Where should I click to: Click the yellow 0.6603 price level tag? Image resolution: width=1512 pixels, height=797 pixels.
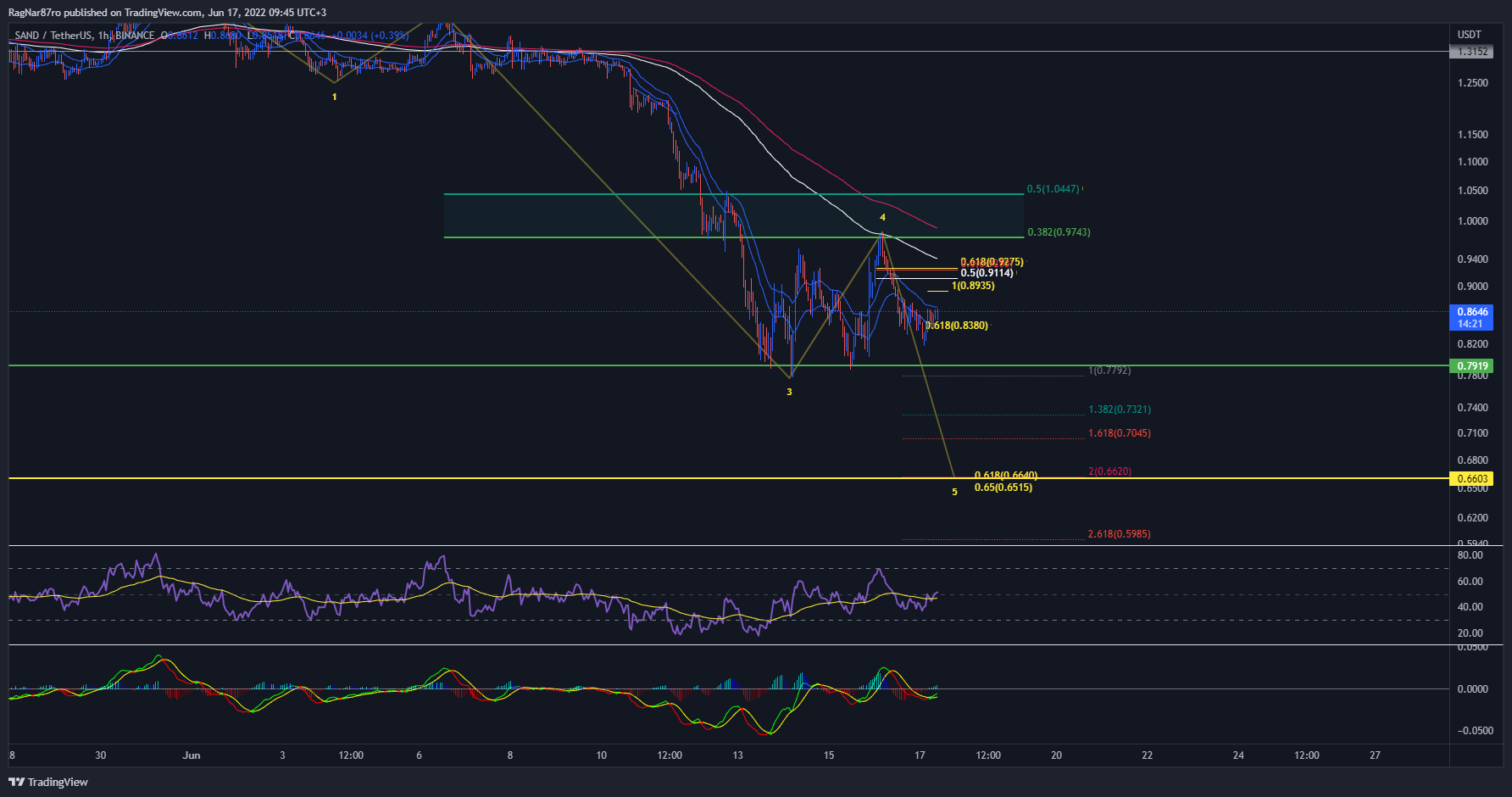click(x=1471, y=479)
